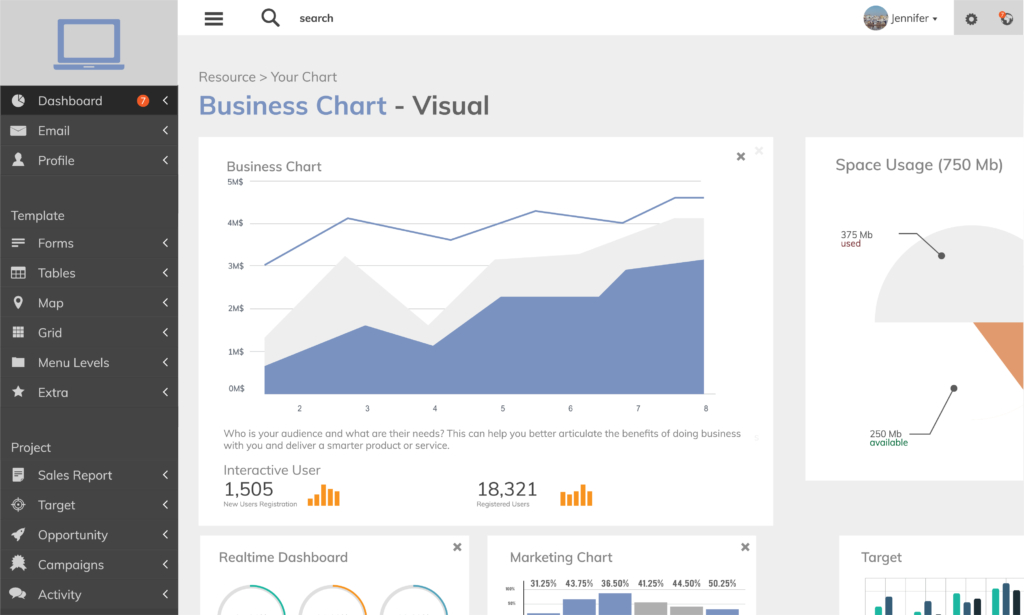Open the hamburger menu icon
The height and width of the screenshot is (615, 1024).
click(213, 18)
